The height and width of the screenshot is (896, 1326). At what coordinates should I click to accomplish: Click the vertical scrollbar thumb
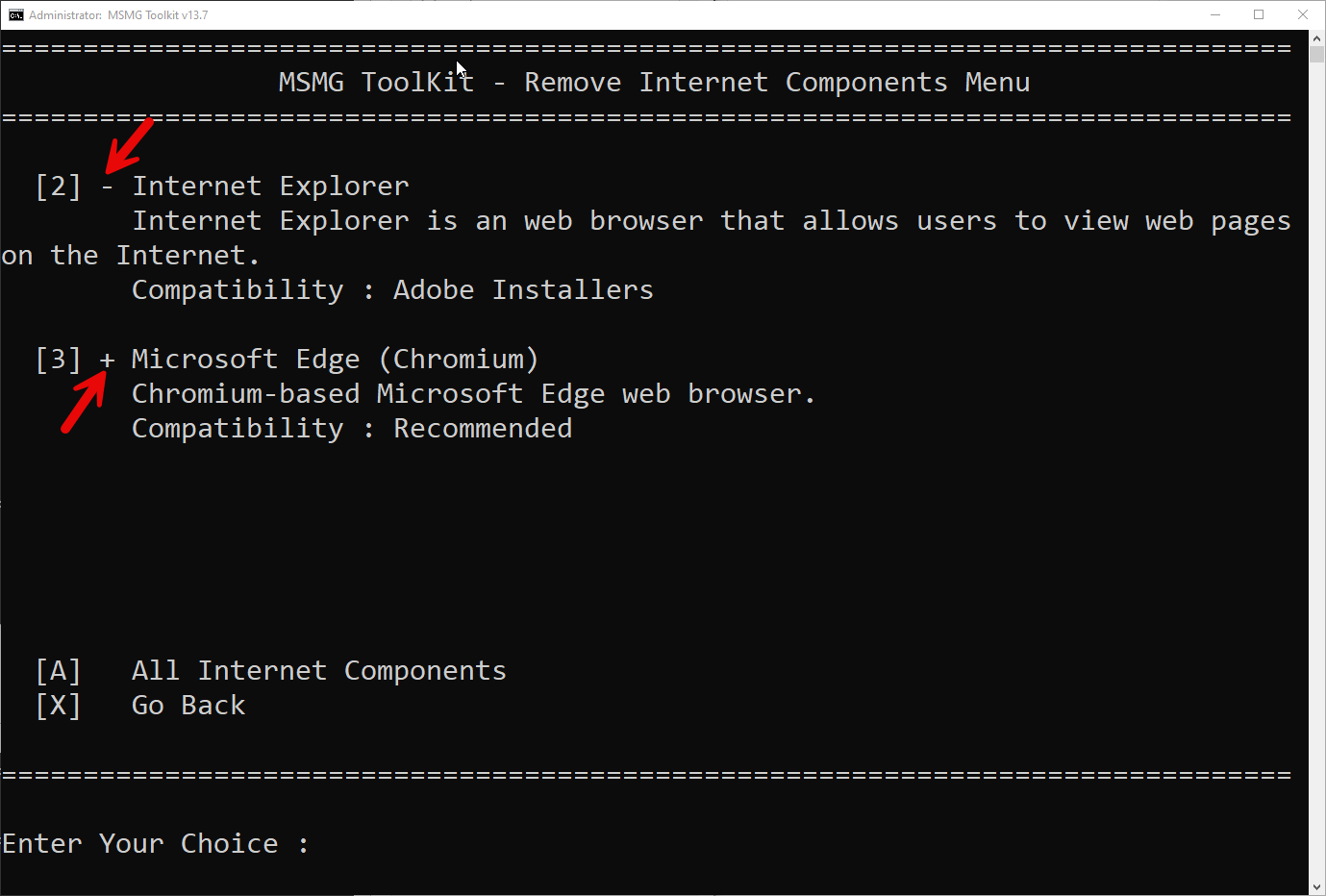click(x=1317, y=54)
